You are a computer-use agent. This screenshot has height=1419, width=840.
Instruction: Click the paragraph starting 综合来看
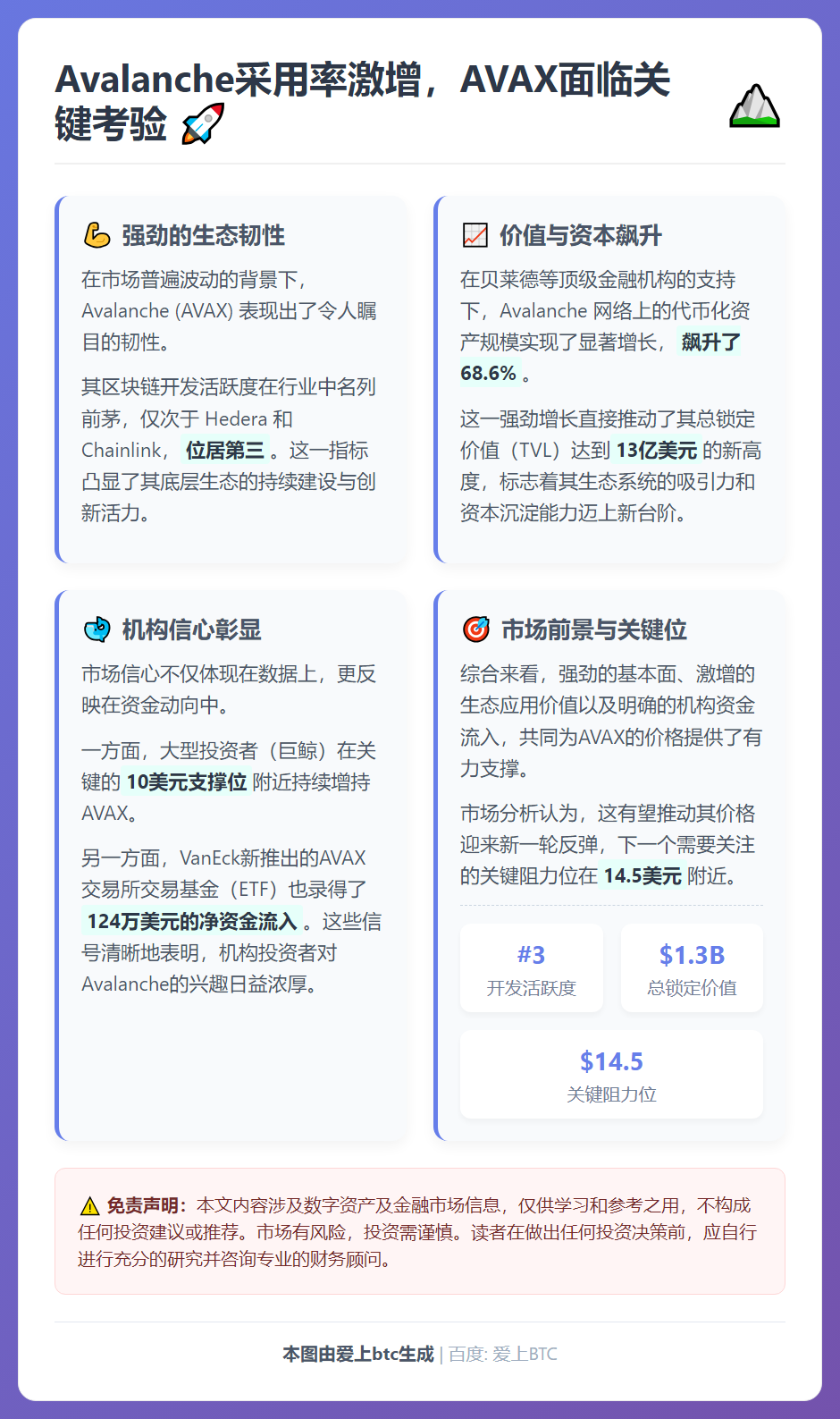[611, 721]
